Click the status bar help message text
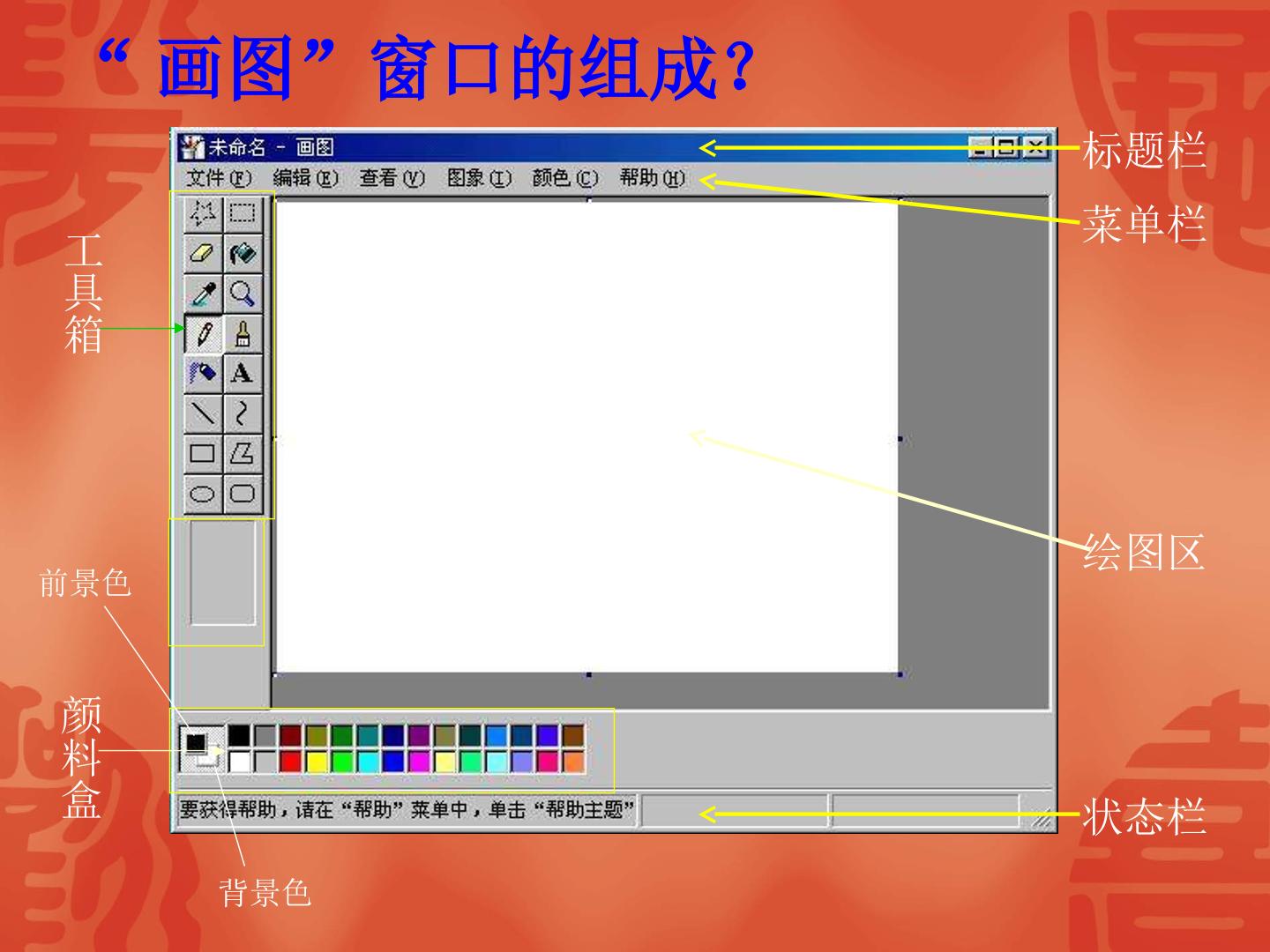 coord(407,809)
